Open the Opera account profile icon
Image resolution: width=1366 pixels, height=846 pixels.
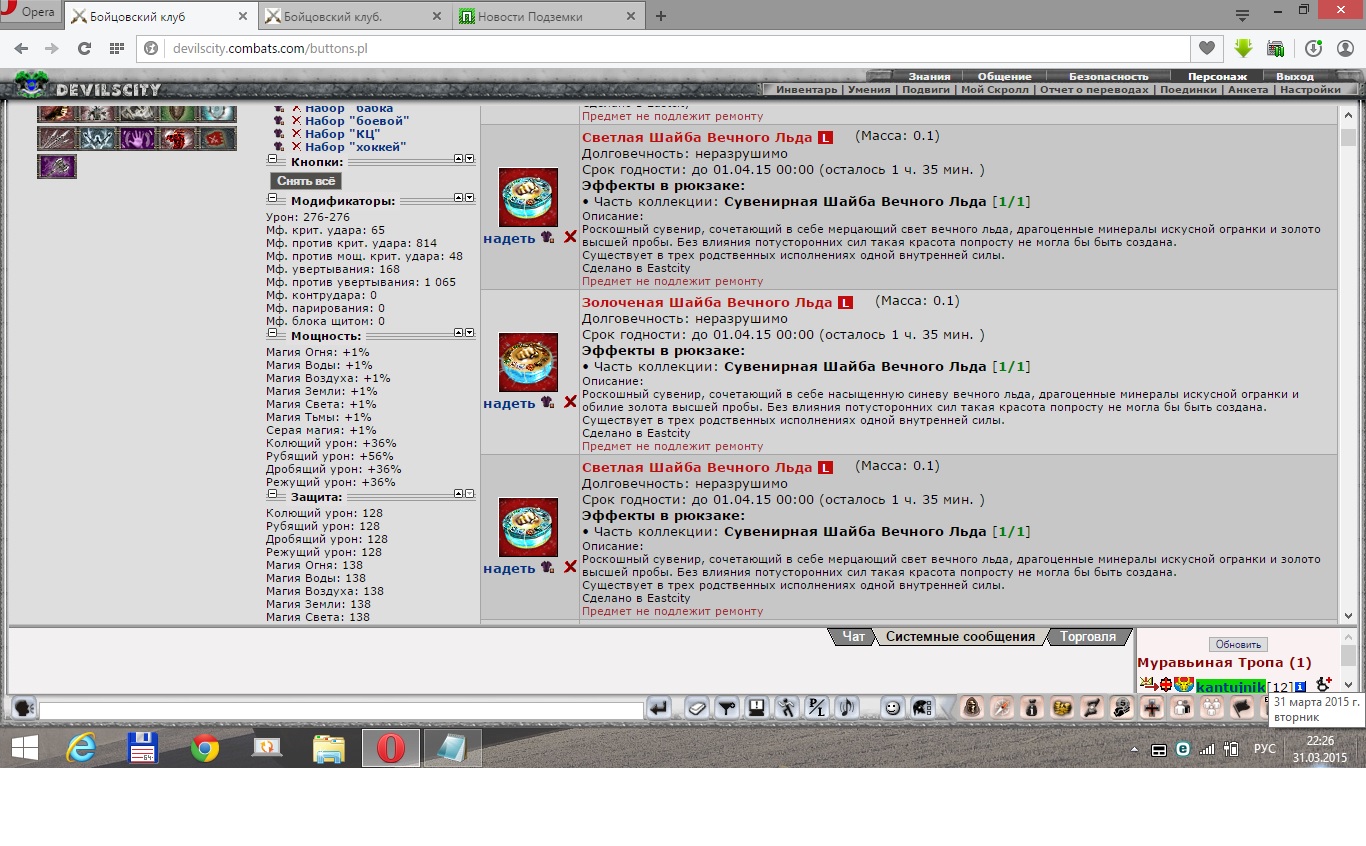tap(1345, 48)
